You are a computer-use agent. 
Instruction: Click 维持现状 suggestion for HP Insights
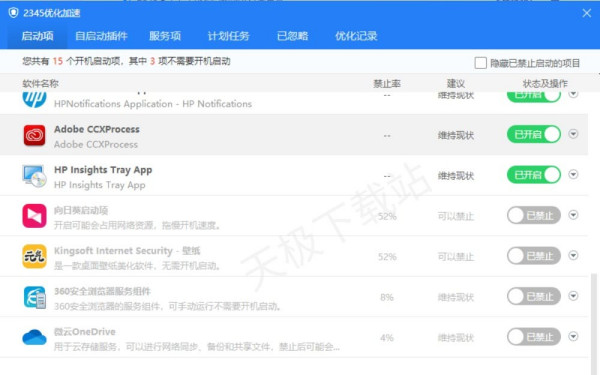pos(456,176)
